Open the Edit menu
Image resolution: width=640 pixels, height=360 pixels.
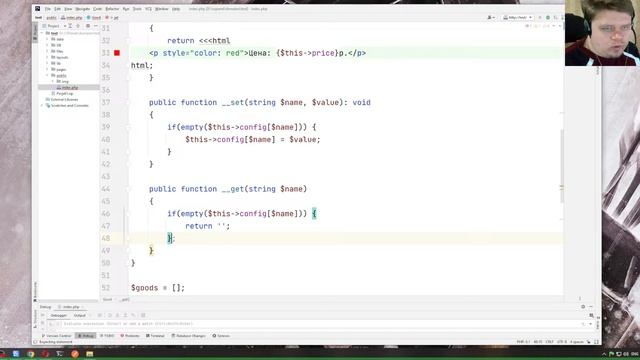pos(58,9)
